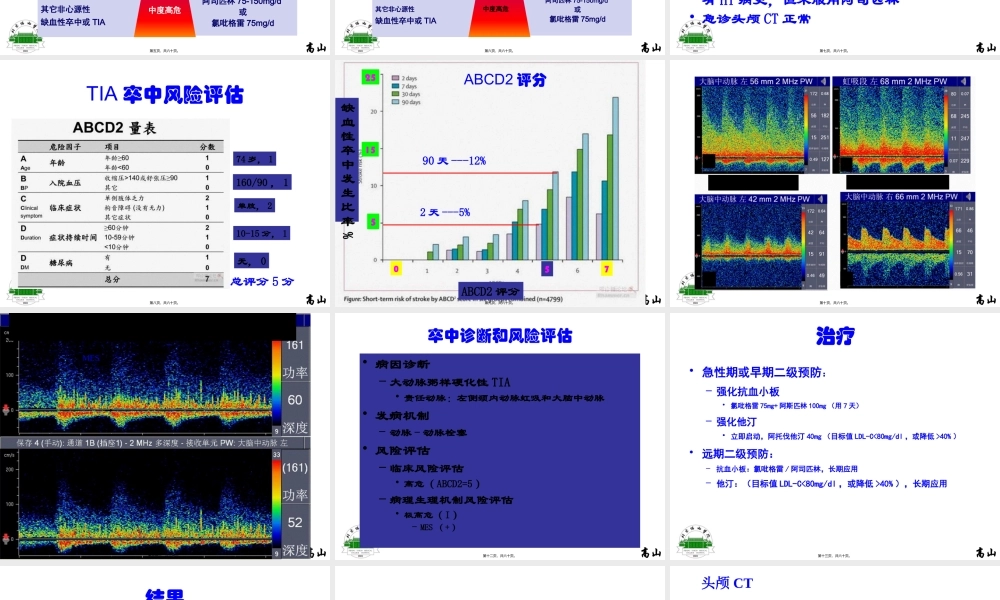Expand the highlighted score 5 marker on the chart axis
1000x600 pixels.
click(547, 269)
